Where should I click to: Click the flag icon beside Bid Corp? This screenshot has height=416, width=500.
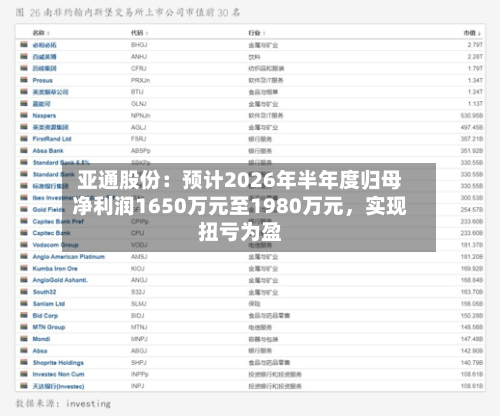point(24,315)
